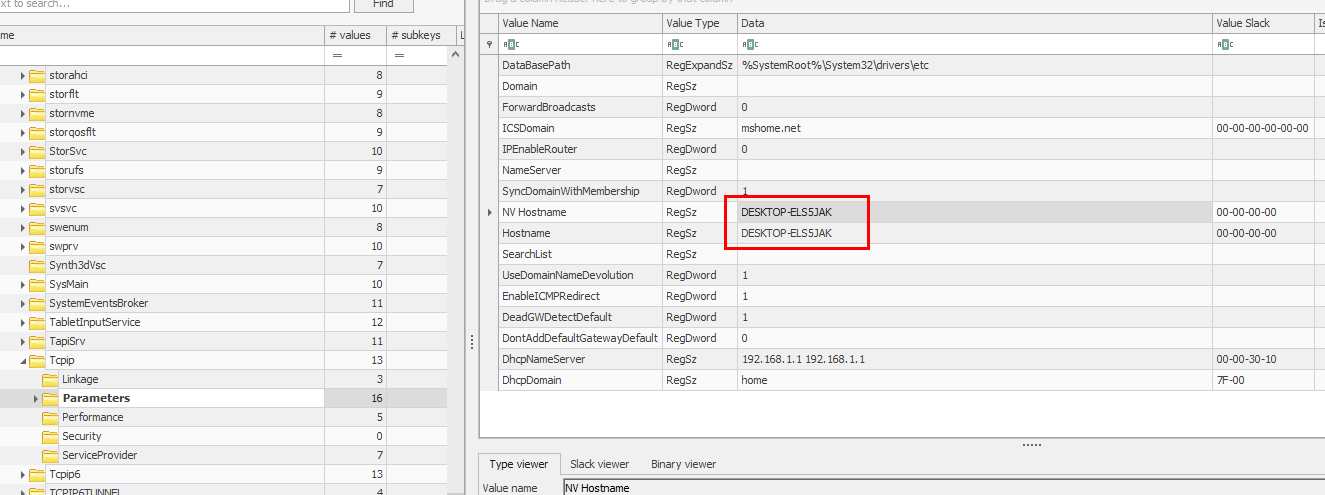
Task: Sort by the Data column header
Action: (x=974, y=23)
